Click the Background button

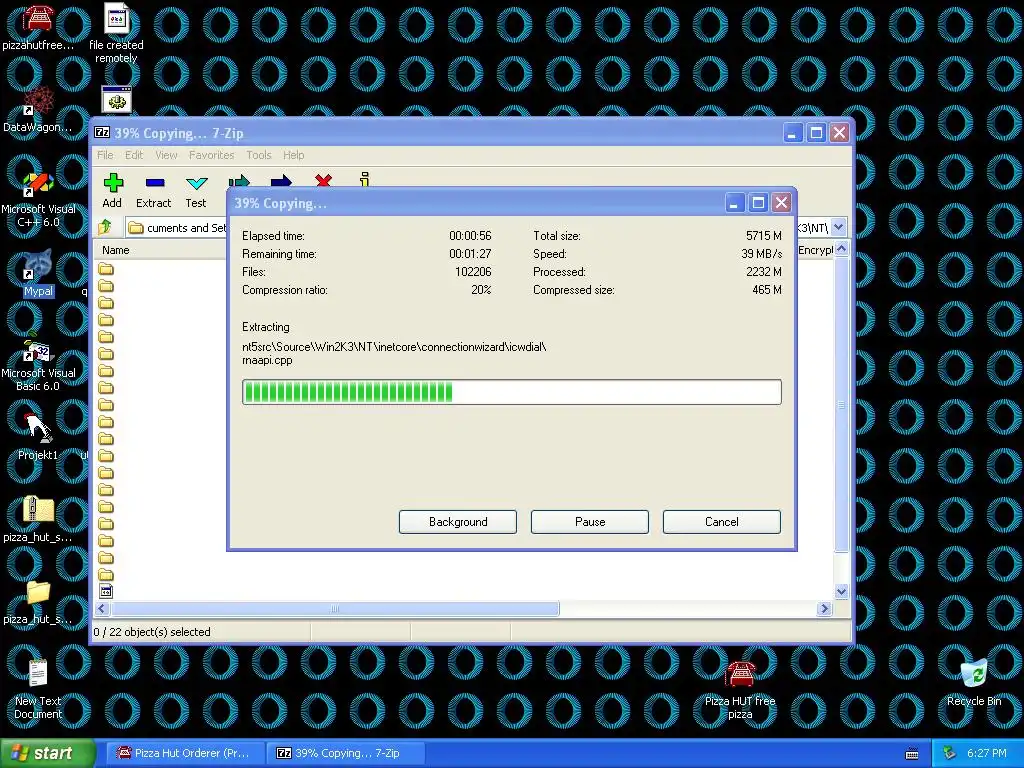[458, 522]
